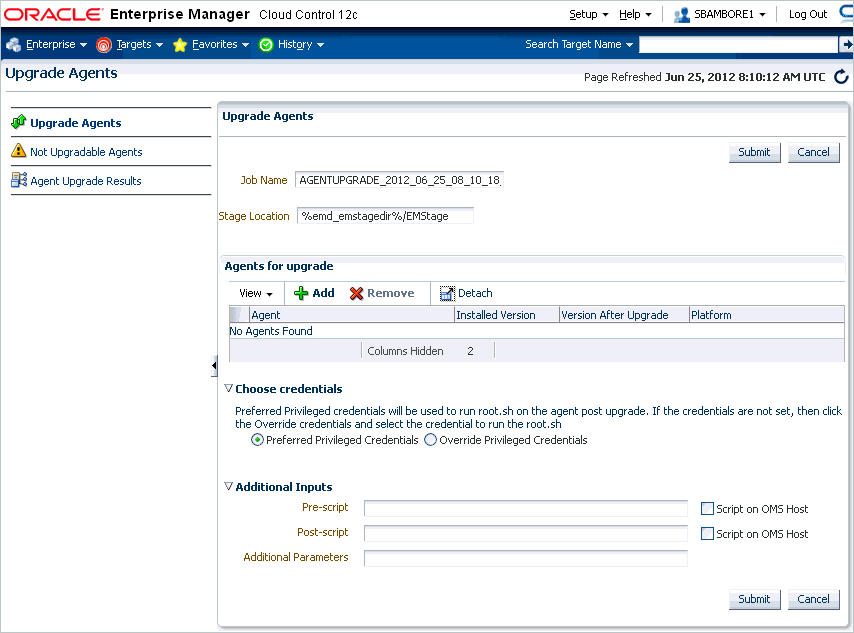Click the bottom Cancel button

tap(813, 599)
